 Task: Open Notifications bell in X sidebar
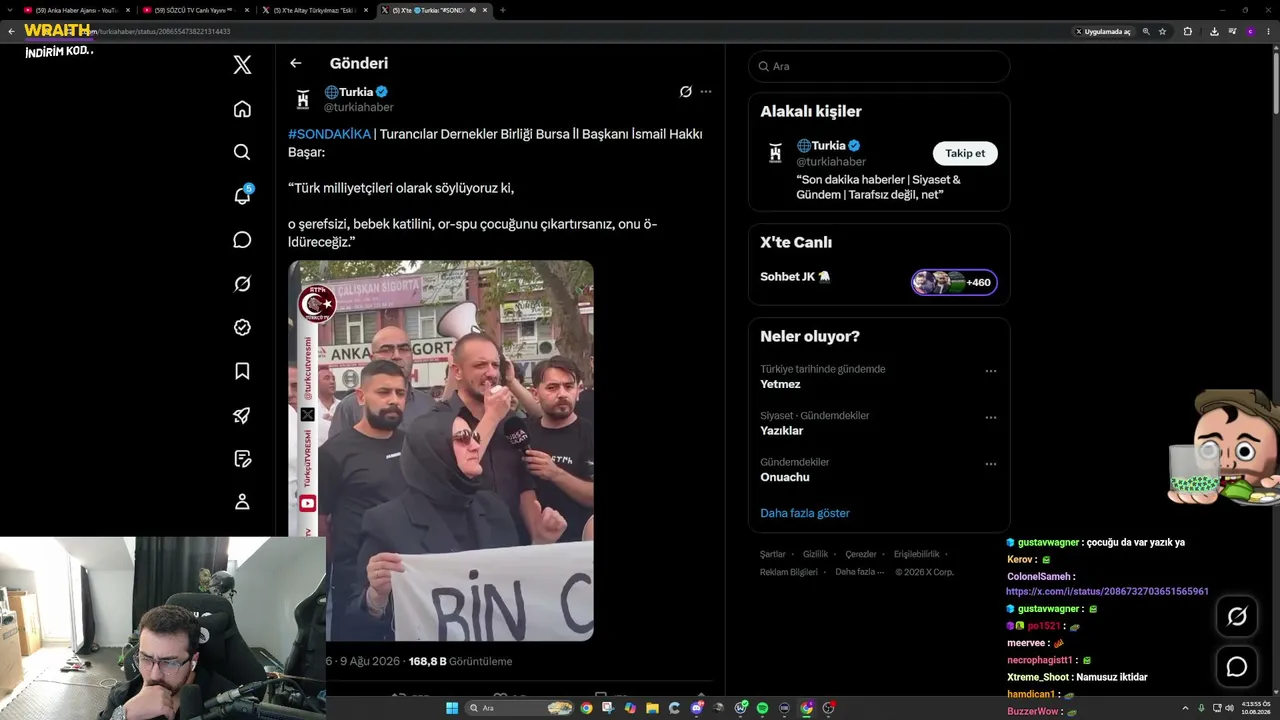242,196
